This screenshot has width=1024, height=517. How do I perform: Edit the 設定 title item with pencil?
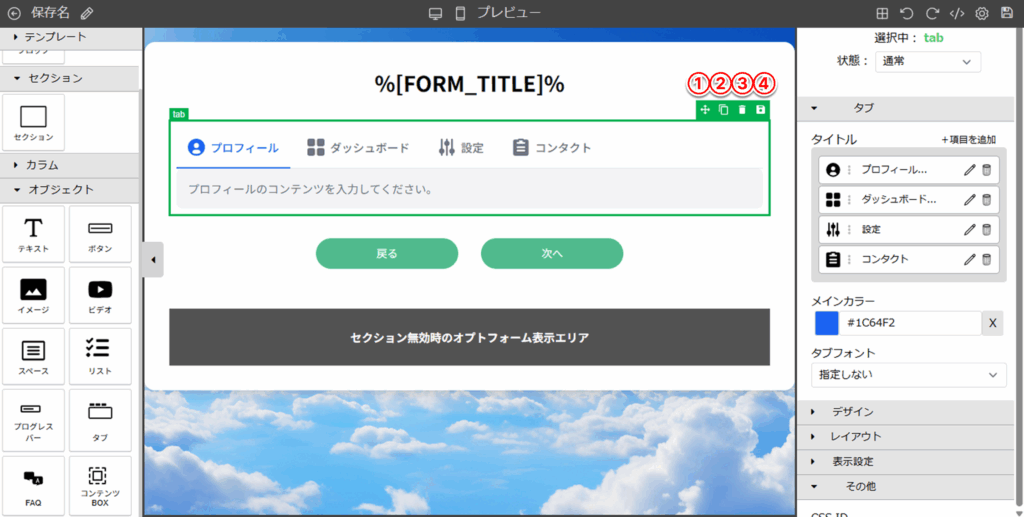pyautogui.click(x=969, y=230)
